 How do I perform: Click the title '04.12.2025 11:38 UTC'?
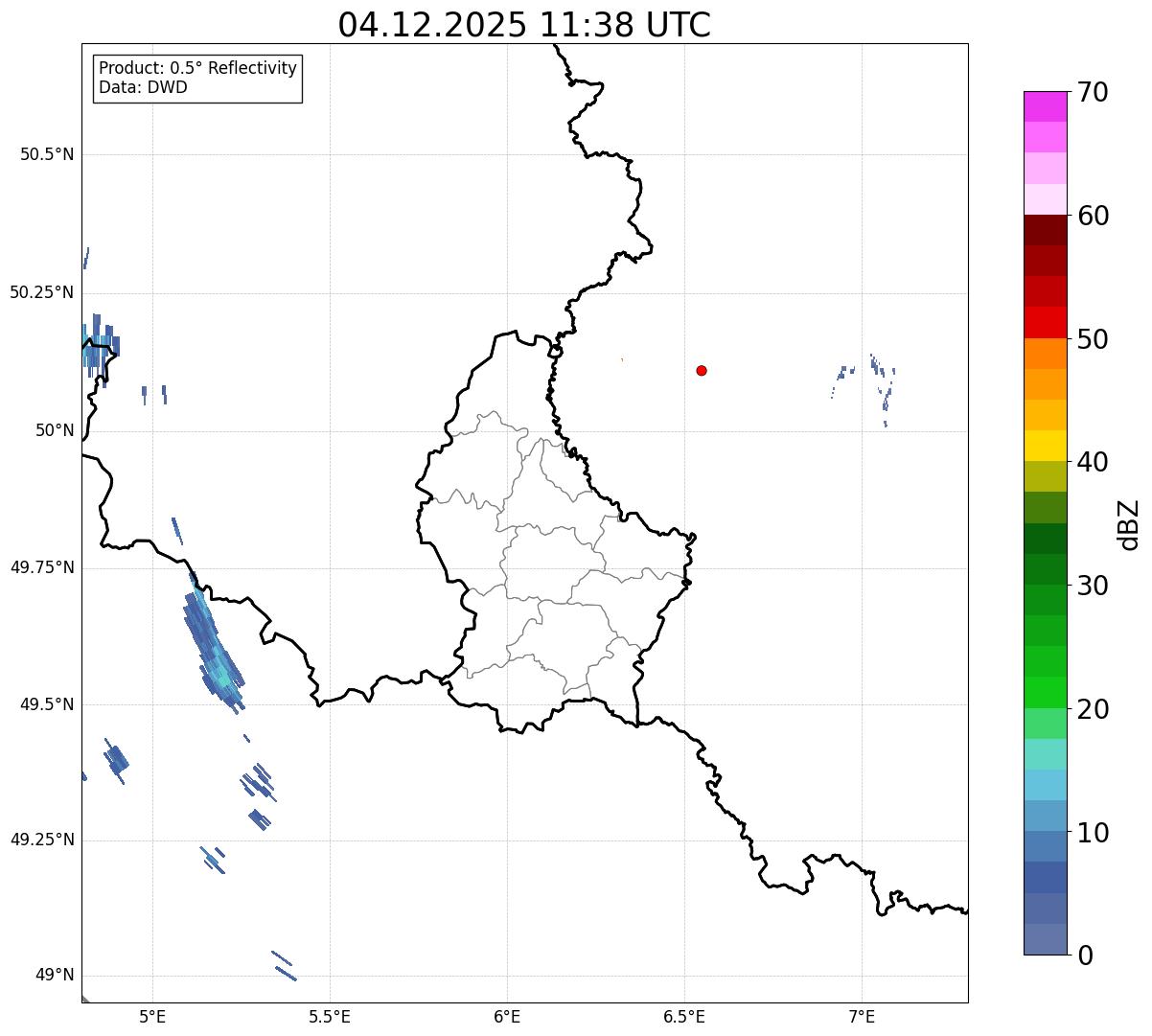(x=524, y=25)
